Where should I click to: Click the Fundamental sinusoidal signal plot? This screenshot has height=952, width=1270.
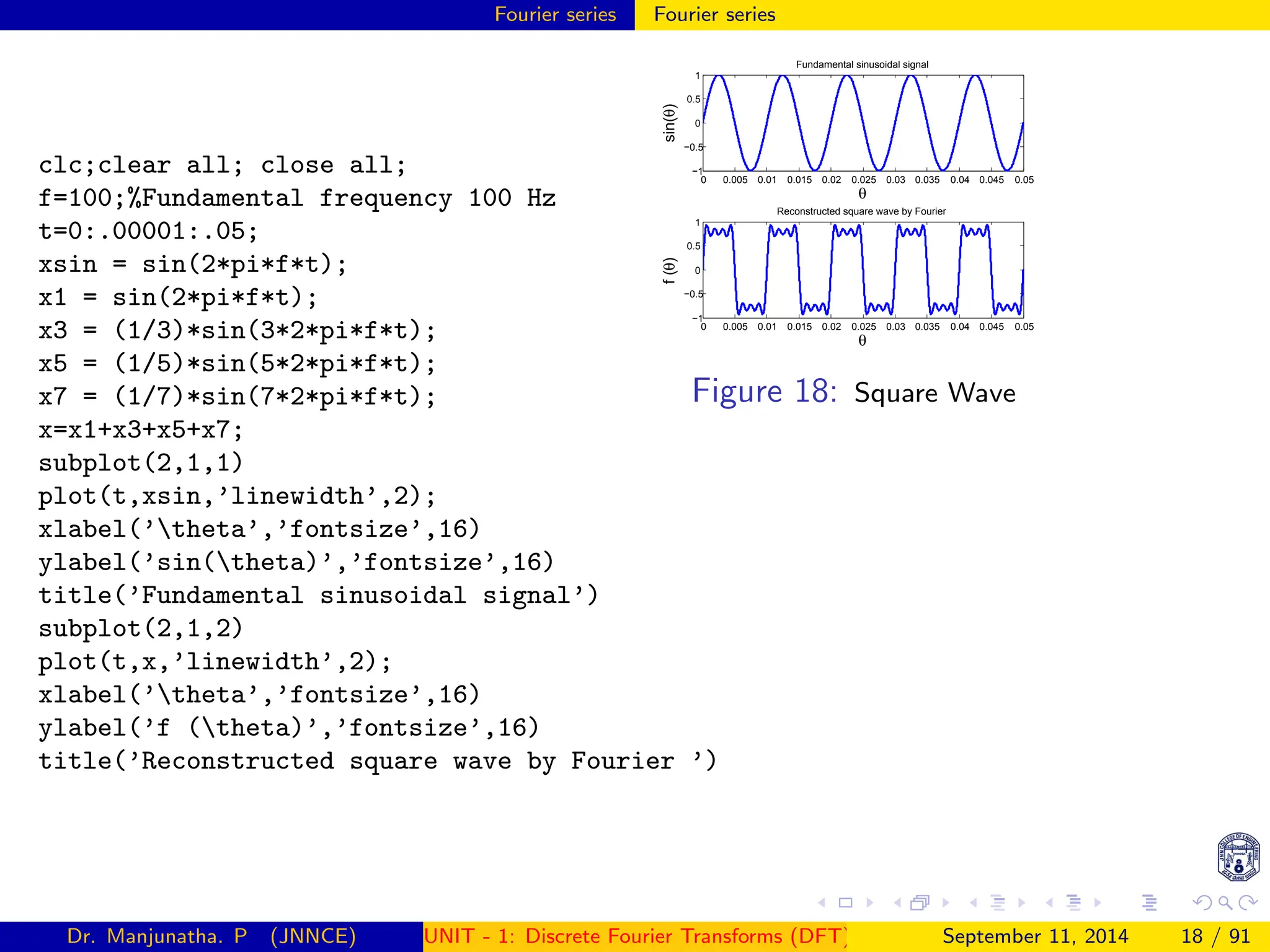[x=863, y=123]
